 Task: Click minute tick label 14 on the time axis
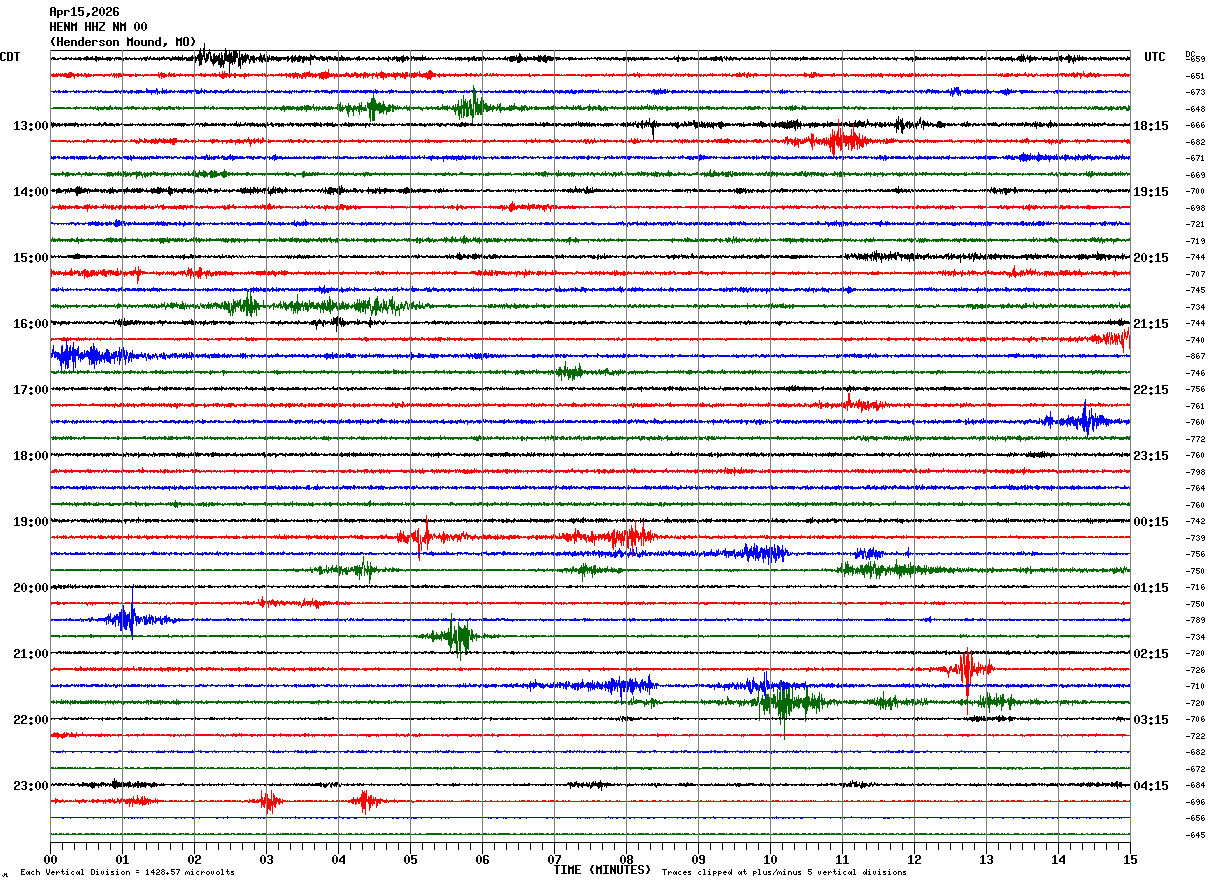tap(1058, 860)
